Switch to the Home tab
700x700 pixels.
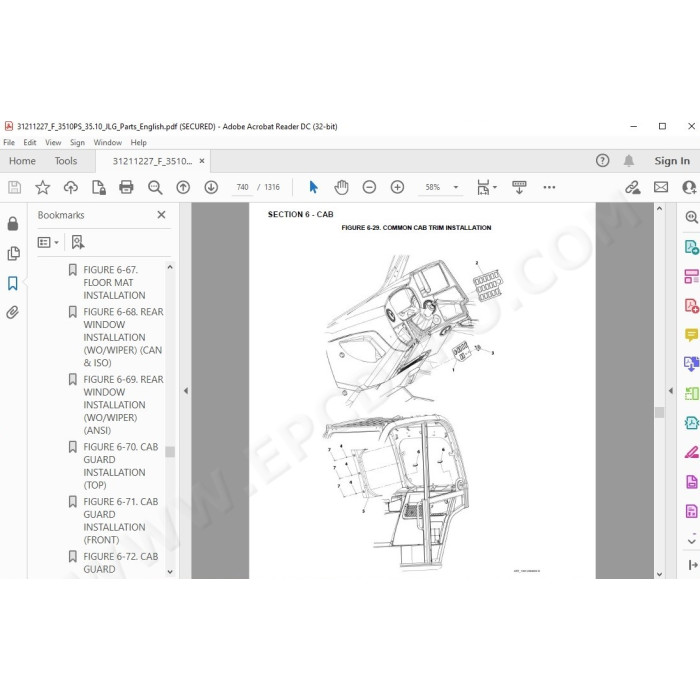tap(22, 161)
